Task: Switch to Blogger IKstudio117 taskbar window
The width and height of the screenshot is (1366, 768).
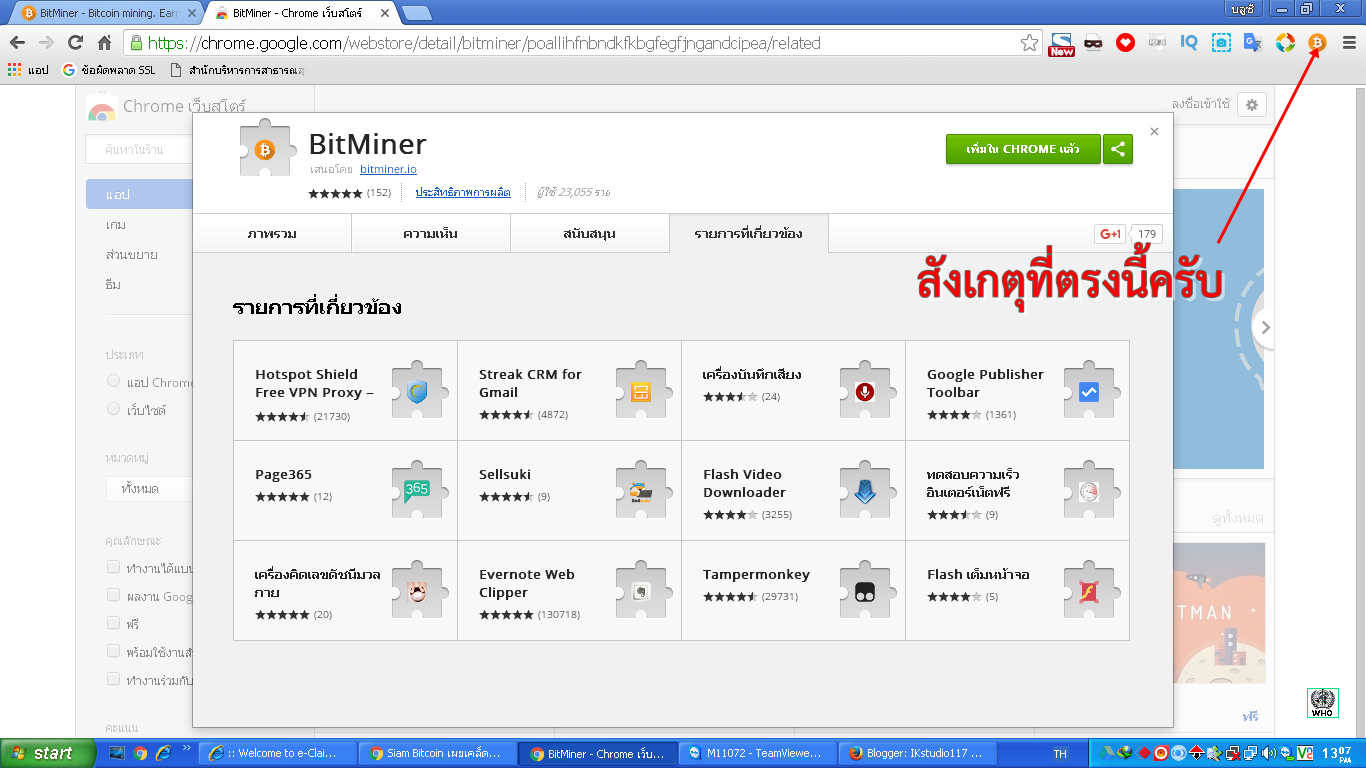Action: [917, 753]
